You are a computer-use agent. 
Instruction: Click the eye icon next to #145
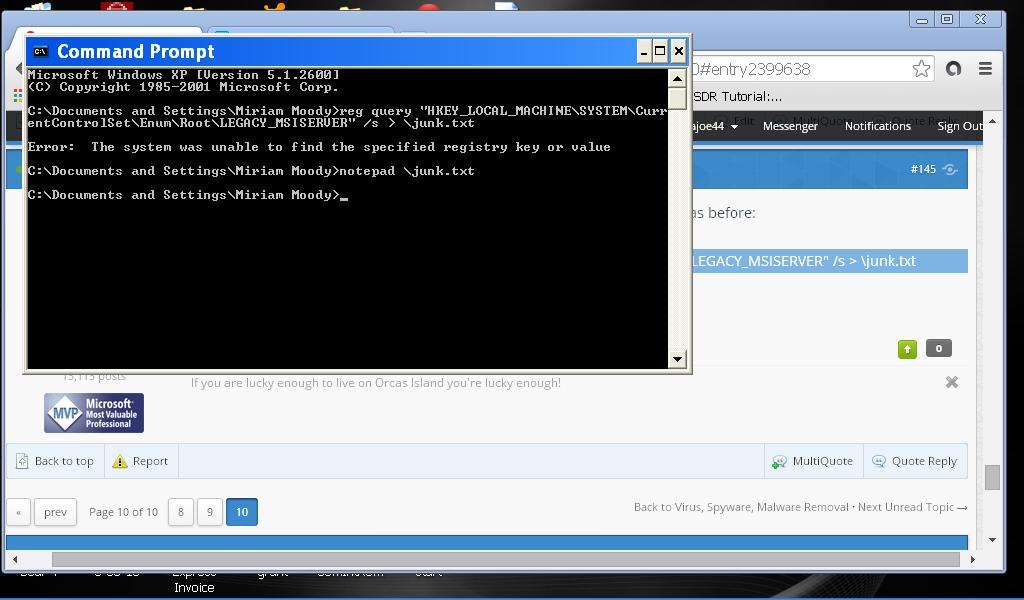950,169
